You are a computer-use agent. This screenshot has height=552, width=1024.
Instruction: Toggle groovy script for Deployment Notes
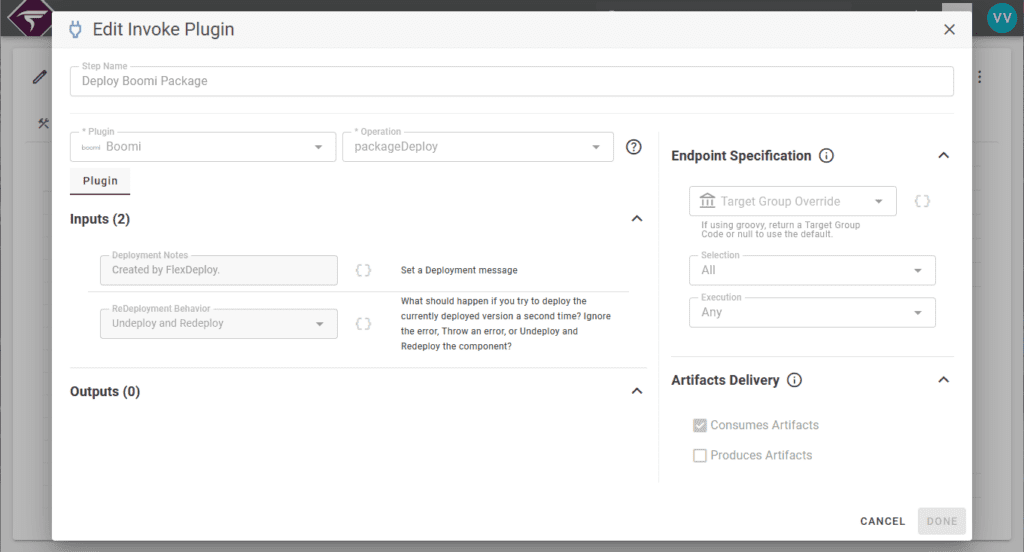[363, 270]
